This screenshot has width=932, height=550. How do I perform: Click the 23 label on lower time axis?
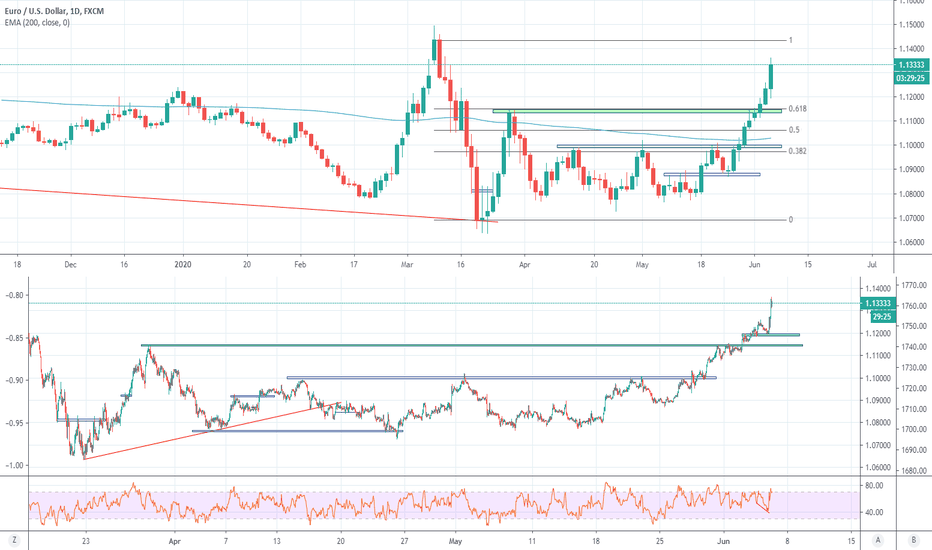pos(86,541)
